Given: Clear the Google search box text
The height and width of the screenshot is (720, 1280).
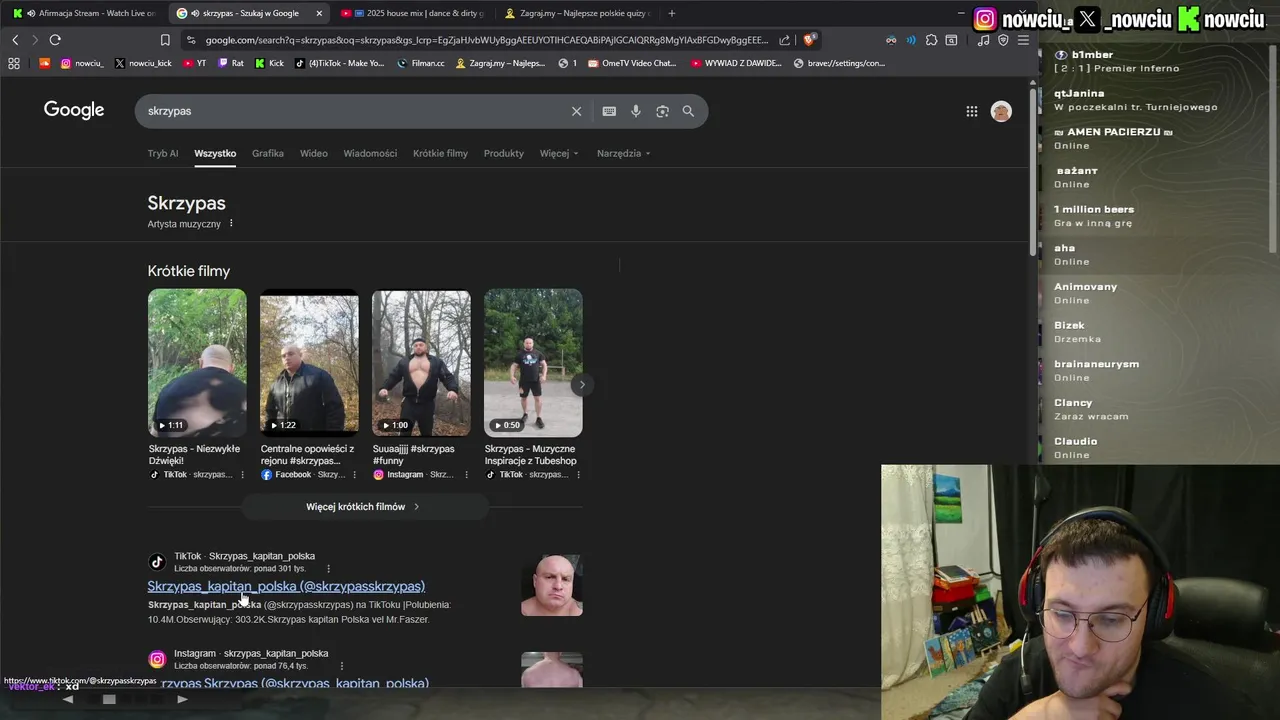Looking at the screenshot, I should click(x=576, y=111).
